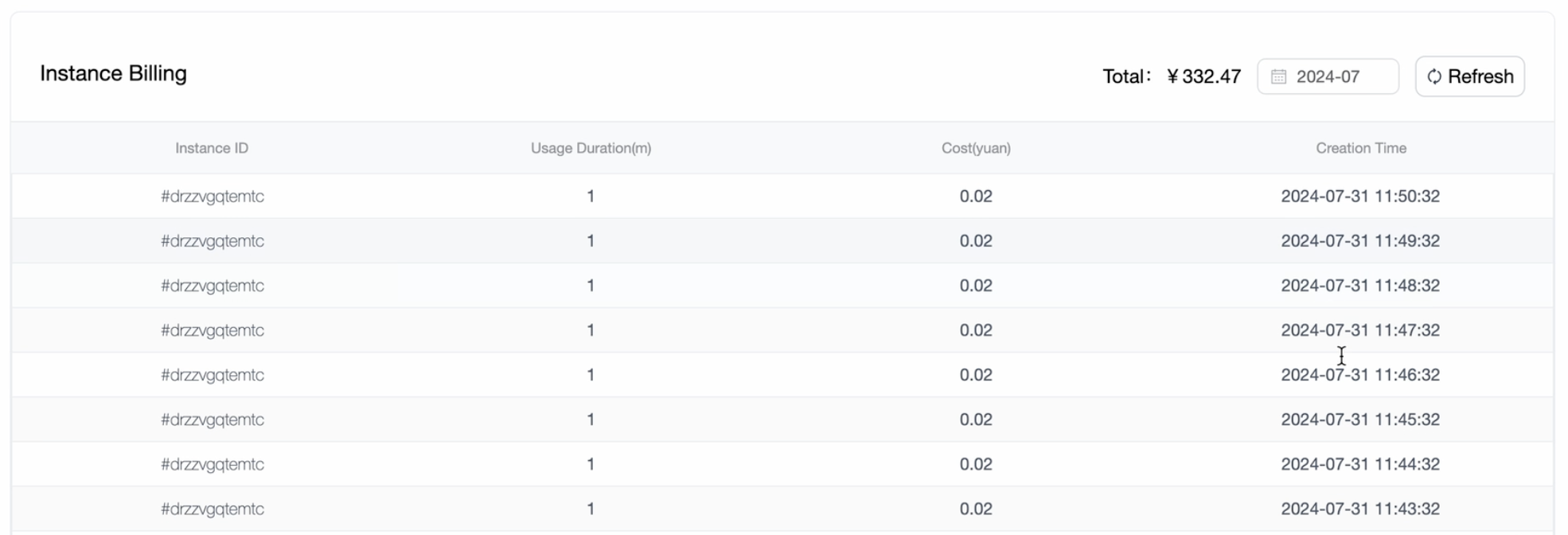Click the 2024-07-31 11:49:32 creation time

(x=1360, y=240)
